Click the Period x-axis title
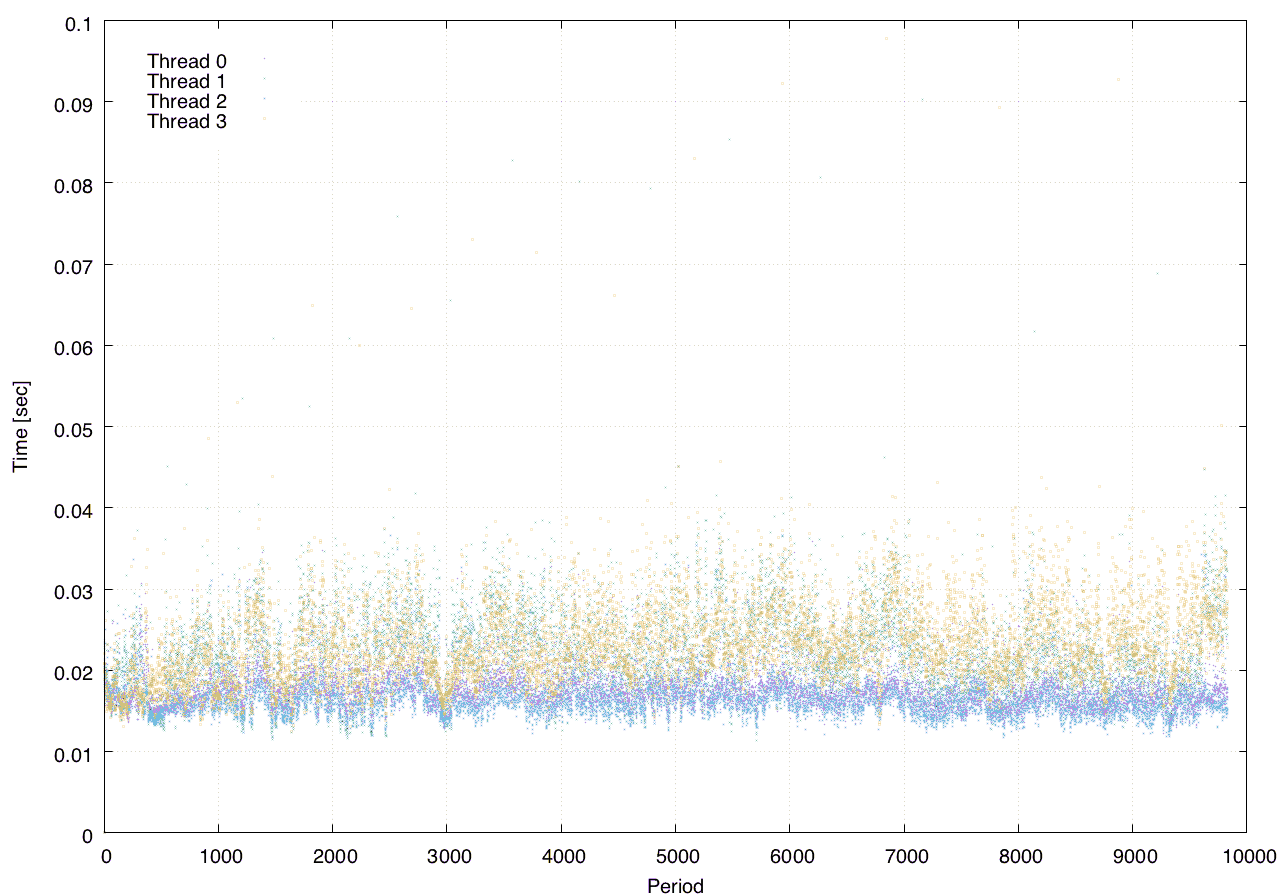1280x896 pixels. pos(675,885)
